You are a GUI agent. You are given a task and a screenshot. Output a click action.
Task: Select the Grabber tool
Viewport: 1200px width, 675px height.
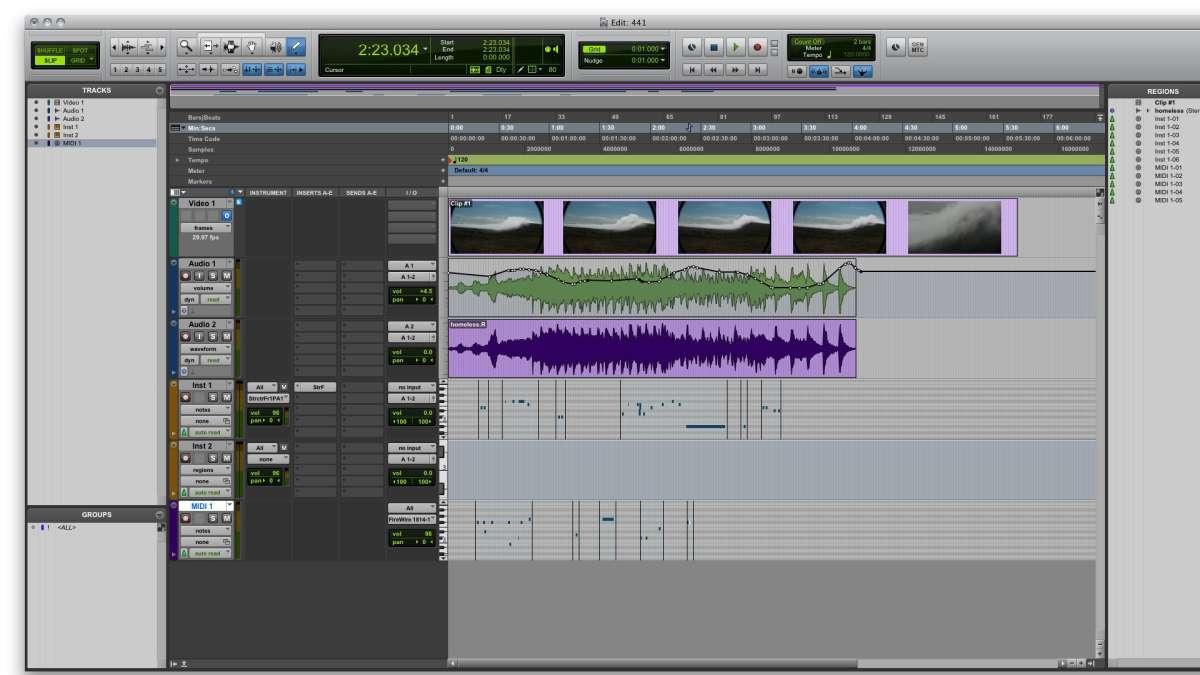click(252, 47)
